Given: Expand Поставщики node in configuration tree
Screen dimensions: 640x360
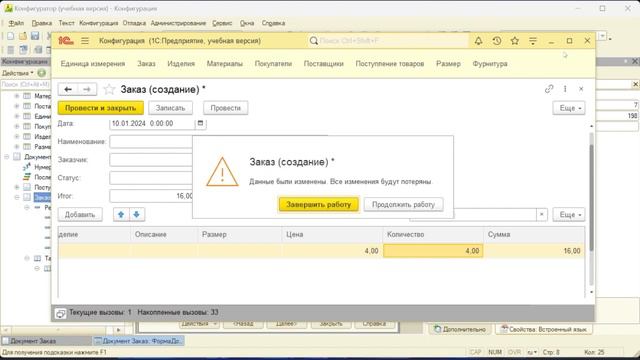Looking at the screenshot, I should (17, 106).
